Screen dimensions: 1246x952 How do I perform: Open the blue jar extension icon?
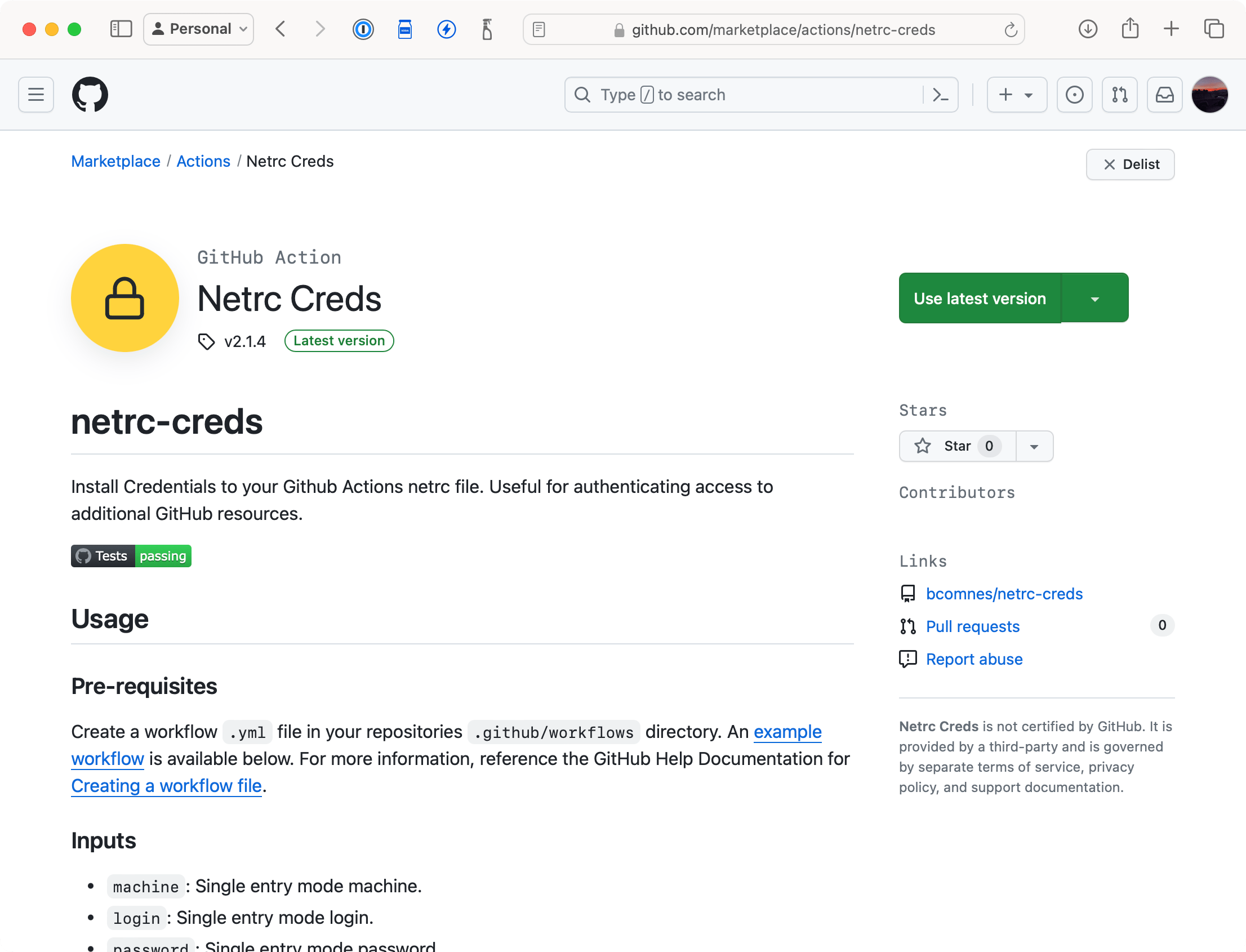404,29
